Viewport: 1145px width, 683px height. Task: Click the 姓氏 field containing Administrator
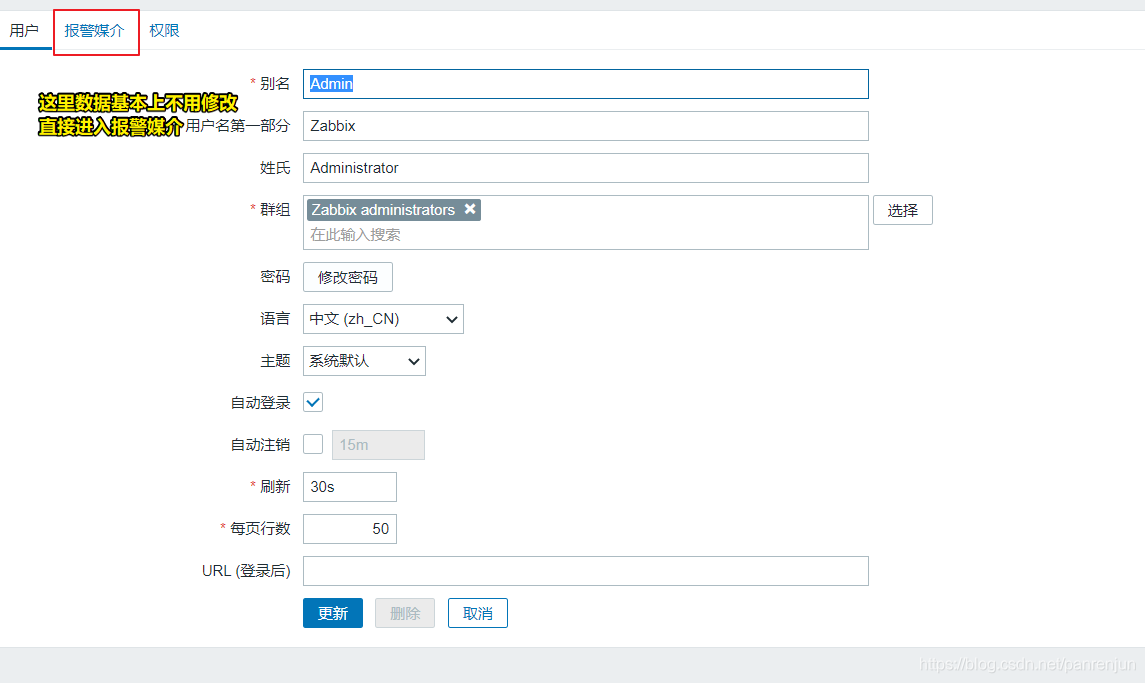click(586, 168)
